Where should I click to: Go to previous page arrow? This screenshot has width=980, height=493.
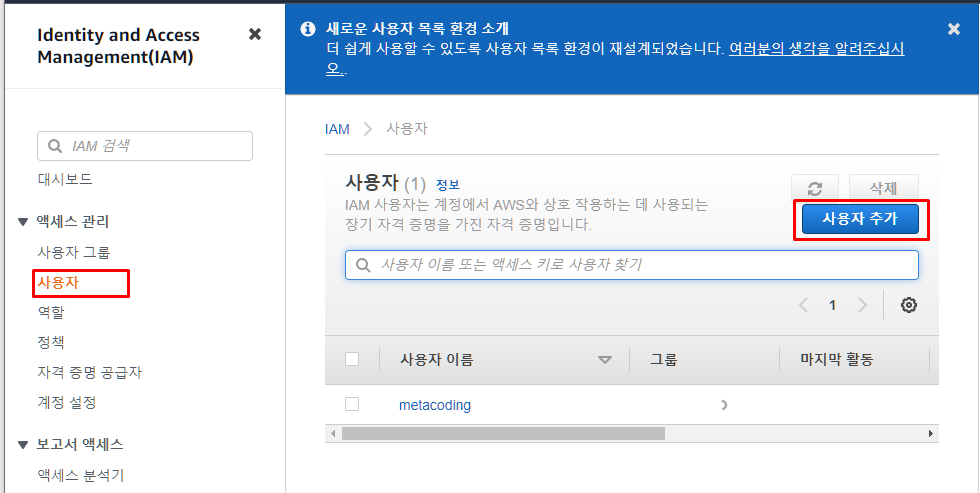pyautogui.click(x=804, y=305)
